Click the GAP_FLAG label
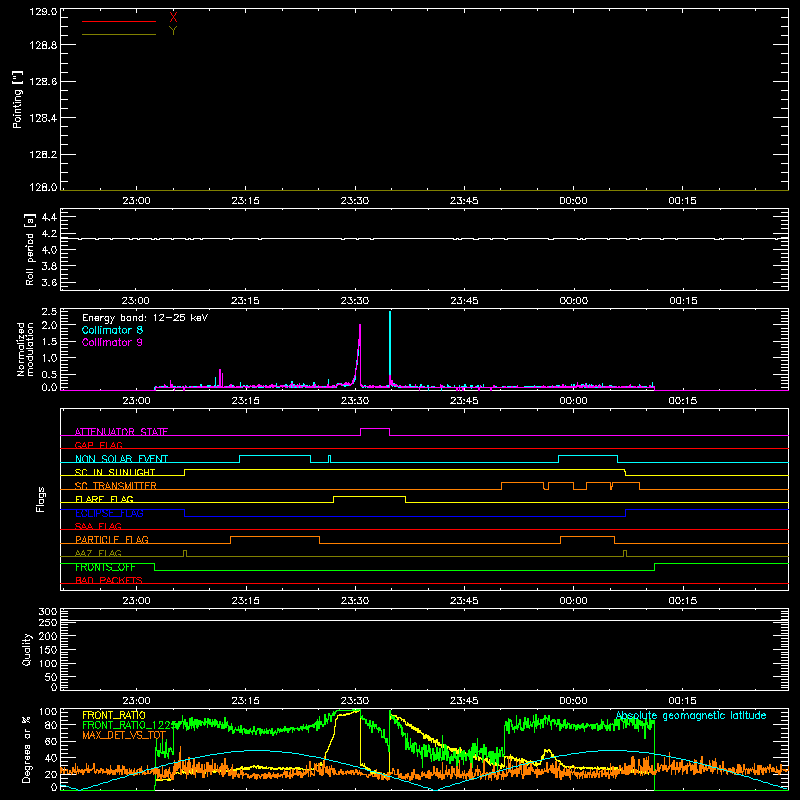800x800 pixels. 98,445
